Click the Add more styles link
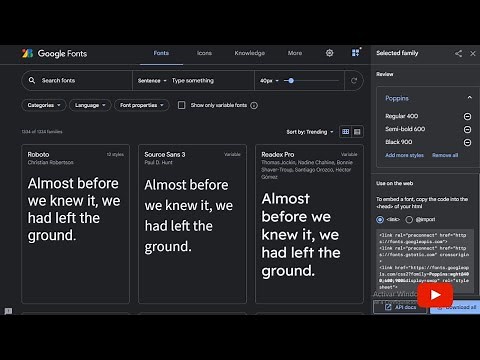 [404, 155]
